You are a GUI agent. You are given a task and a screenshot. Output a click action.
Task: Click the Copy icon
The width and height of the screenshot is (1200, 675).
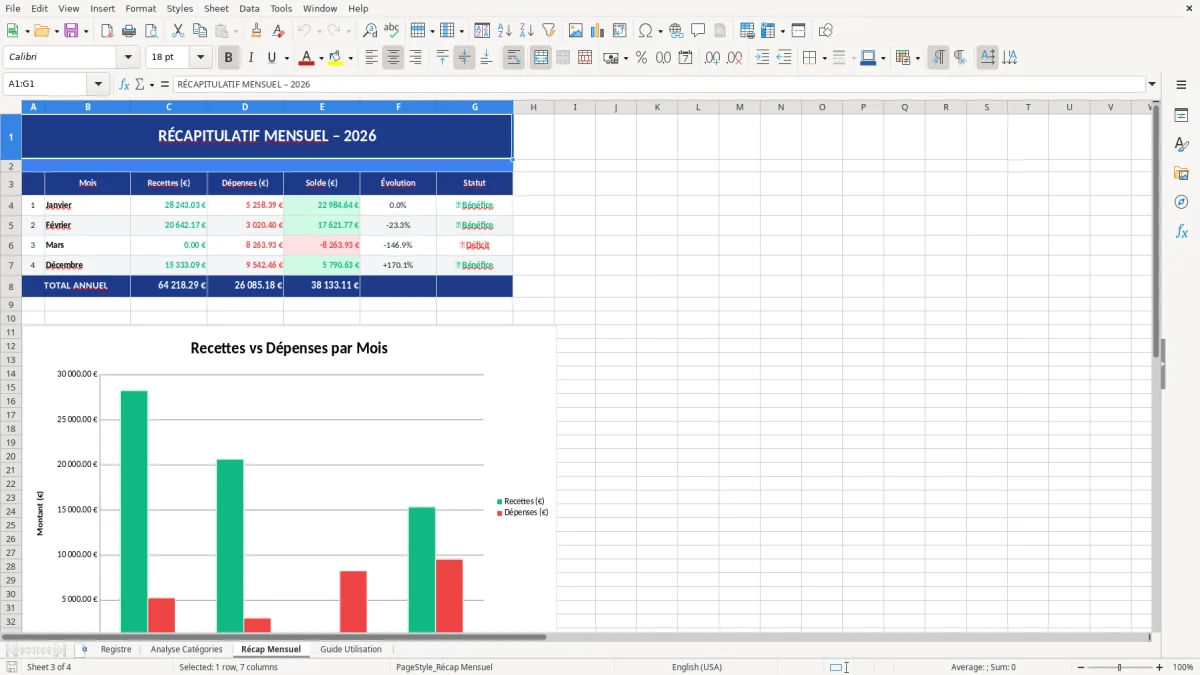click(199, 31)
